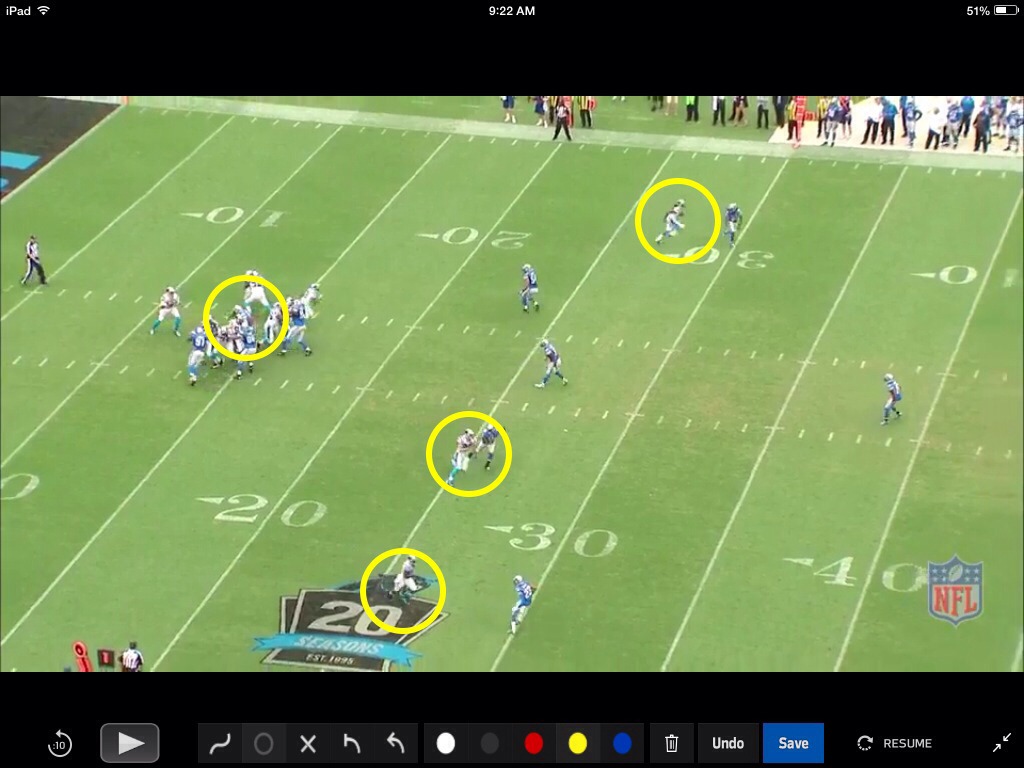Delete all drawings with the trash icon
Viewport: 1024px width, 768px height.
[x=671, y=743]
